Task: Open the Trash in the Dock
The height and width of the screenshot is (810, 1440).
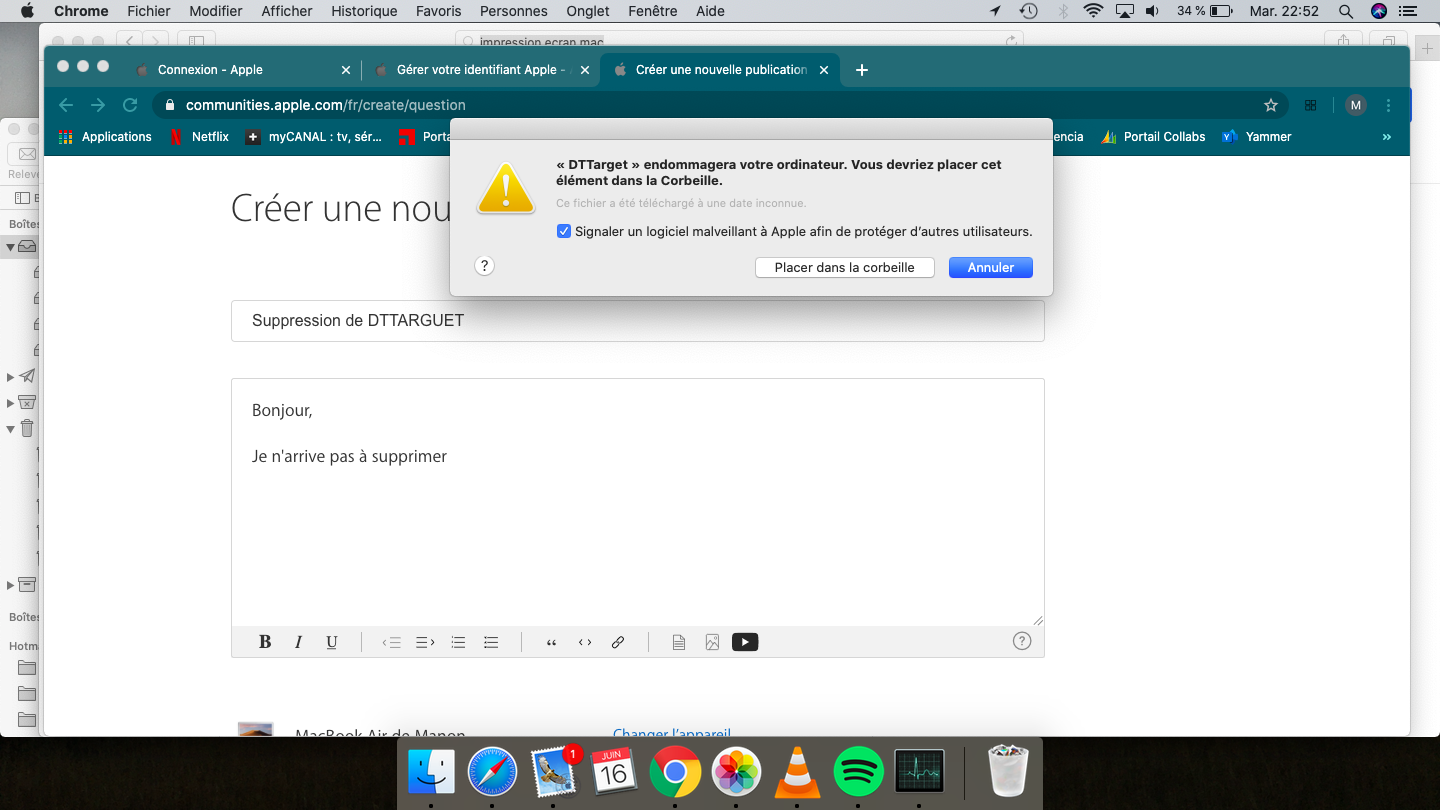Action: point(1008,772)
